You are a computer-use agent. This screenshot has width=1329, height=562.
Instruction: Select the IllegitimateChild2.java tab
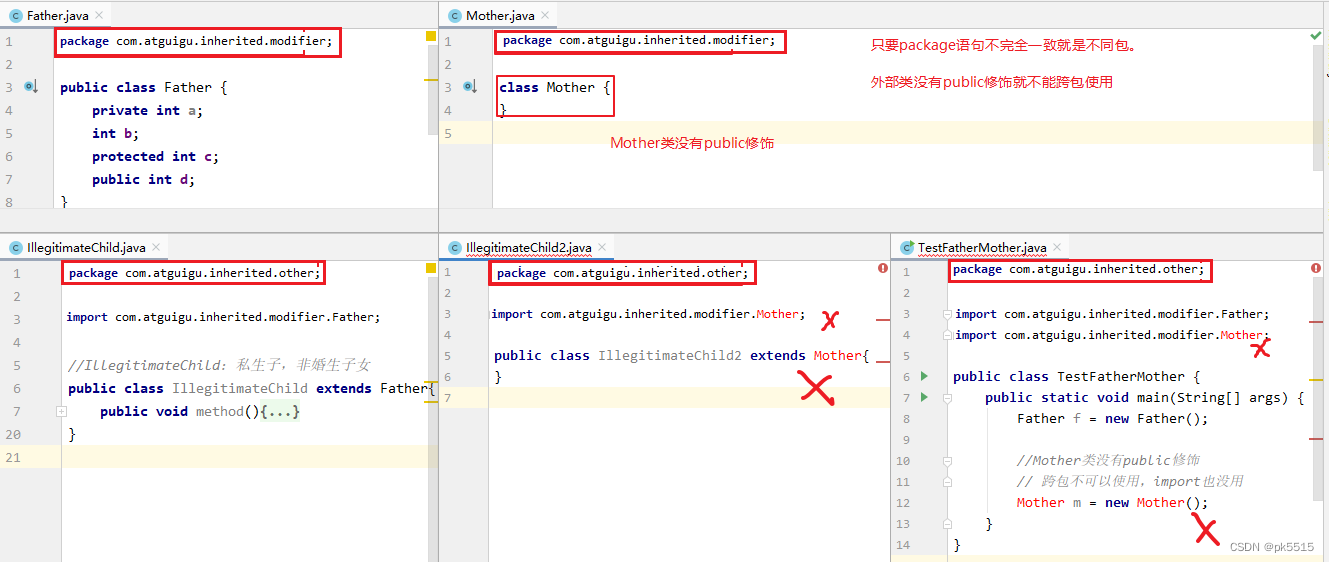pyautogui.click(x=528, y=248)
